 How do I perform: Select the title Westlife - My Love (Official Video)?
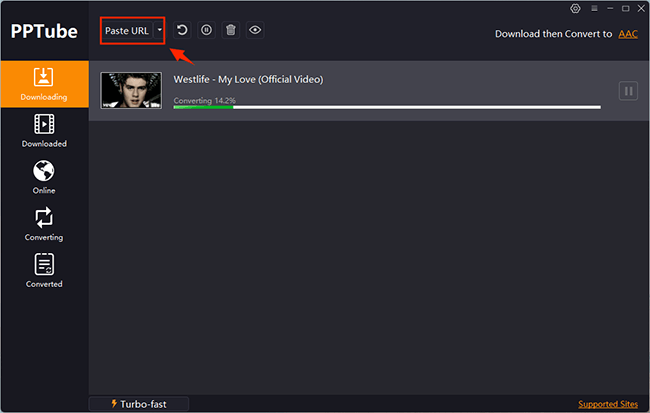tap(248, 79)
